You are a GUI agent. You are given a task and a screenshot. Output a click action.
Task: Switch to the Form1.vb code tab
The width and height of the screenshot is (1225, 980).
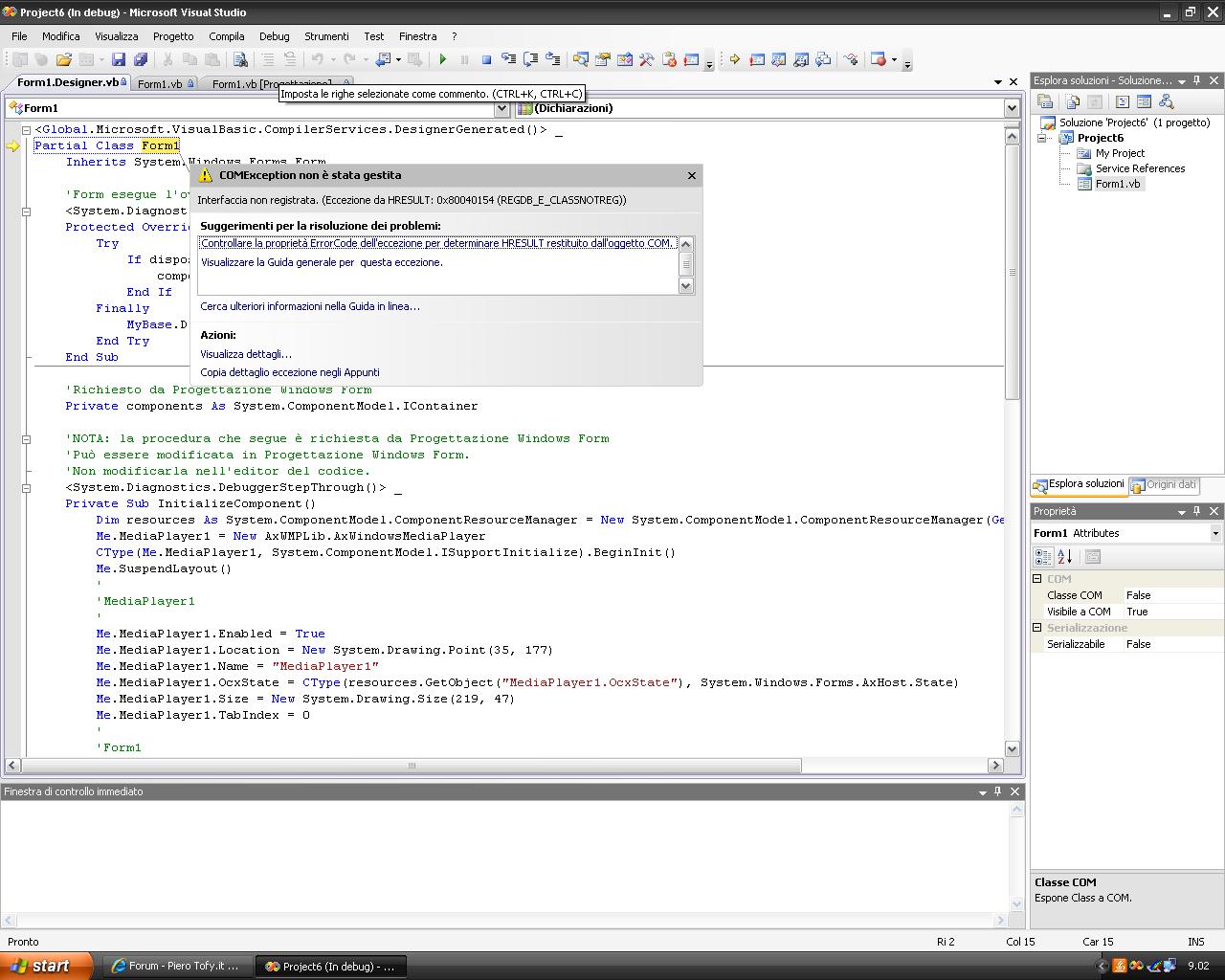coord(165,84)
